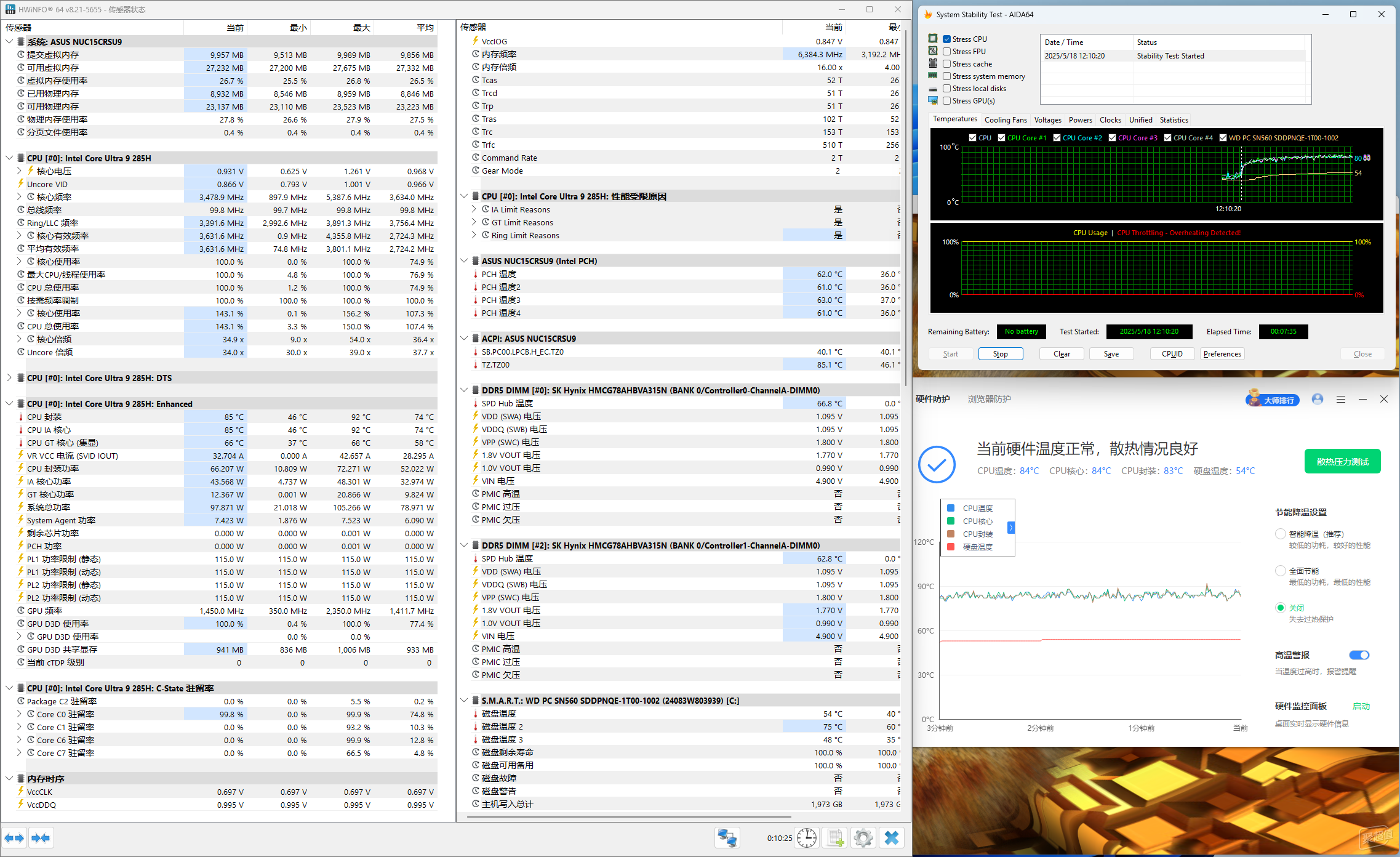Expand IA Limit Reasons row
The width and height of the screenshot is (1400, 857).
click(474, 209)
